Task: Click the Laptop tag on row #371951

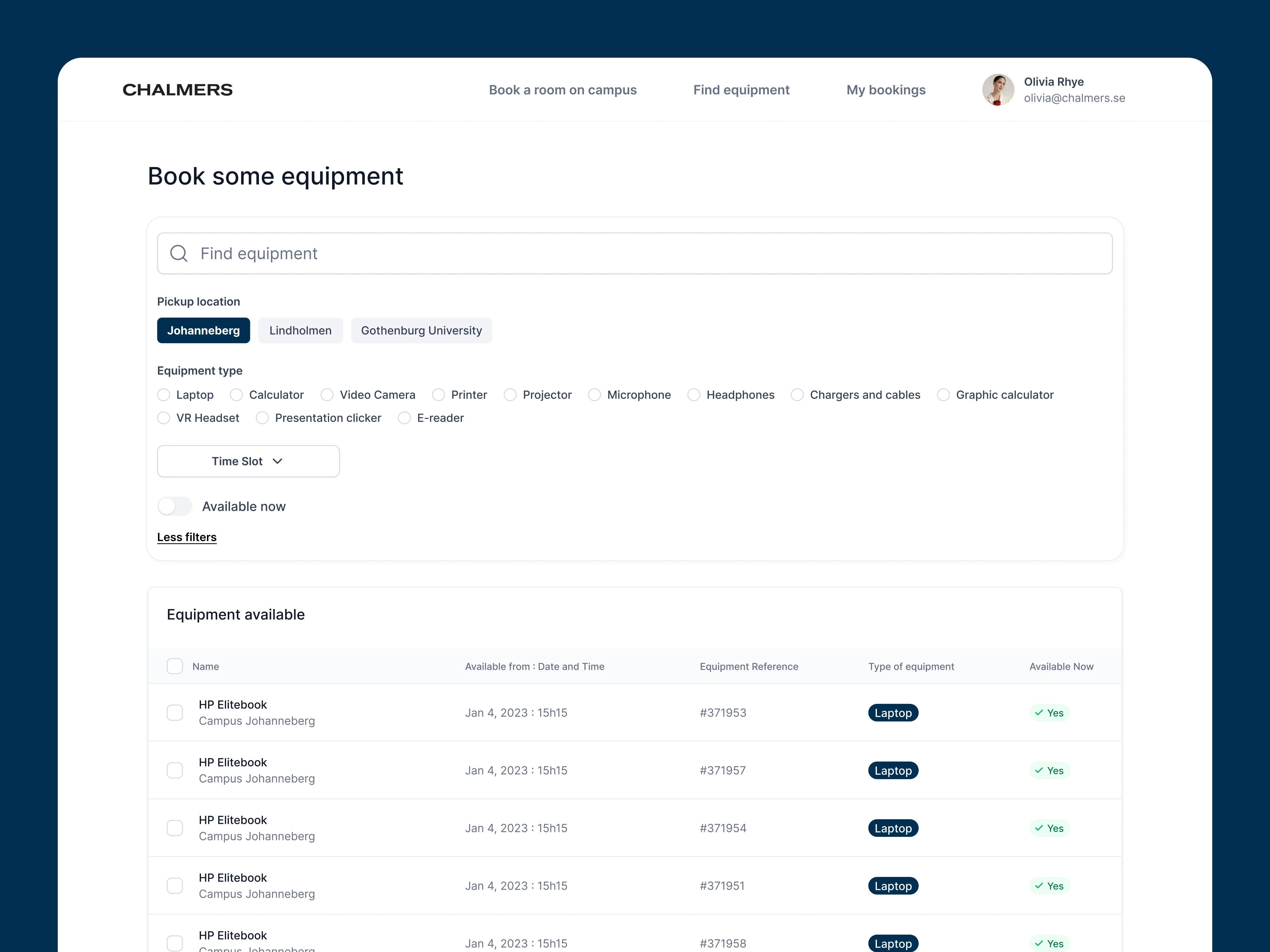Action: coord(893,885)
